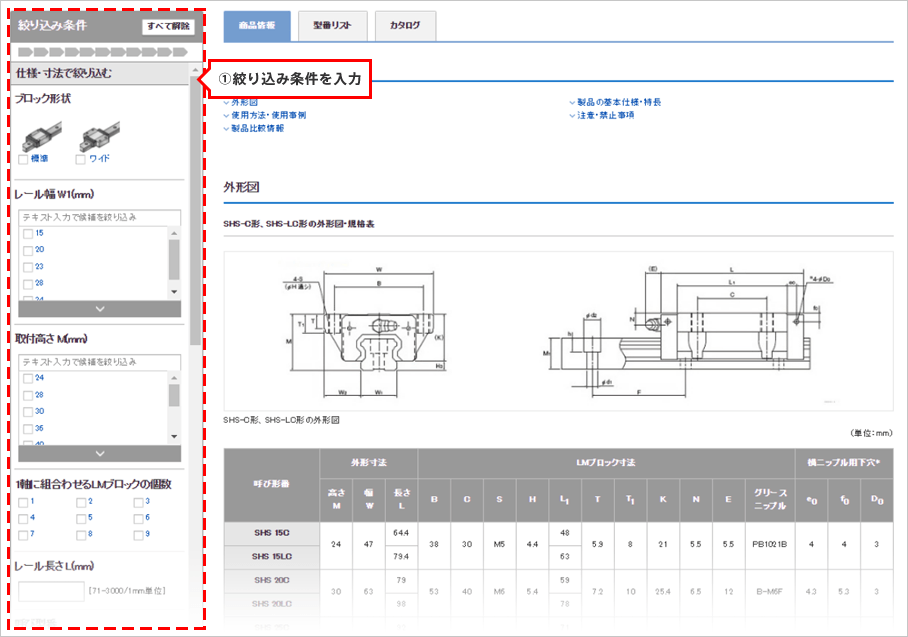908x637 pixels.
Task: Switch to the 型番リスト tab
Action: tap(332, 26)
